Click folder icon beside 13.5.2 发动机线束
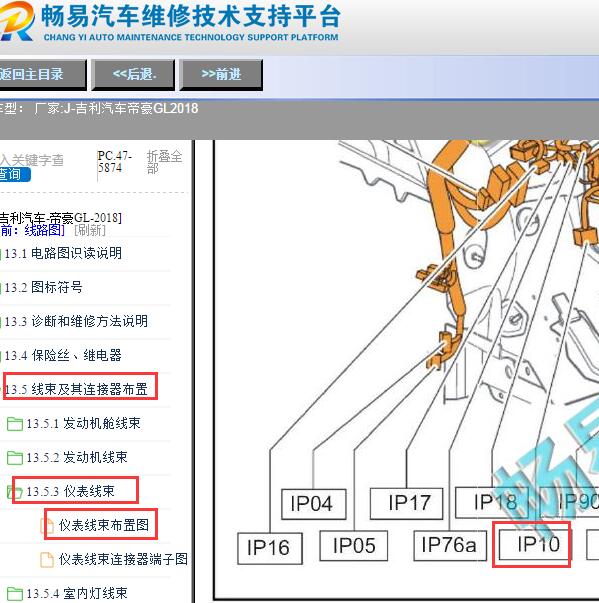 pyautogui.click(x=15, y=458)
